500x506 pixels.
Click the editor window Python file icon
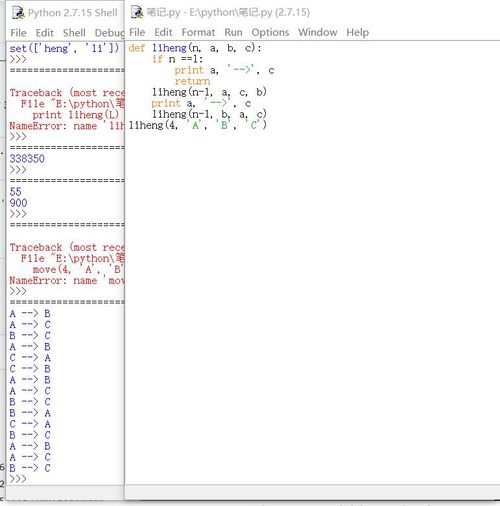pos(137,12)
